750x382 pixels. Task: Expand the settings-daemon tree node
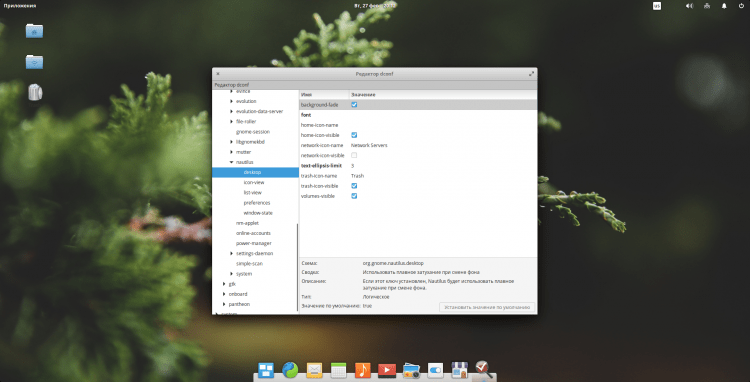(232, 253)
